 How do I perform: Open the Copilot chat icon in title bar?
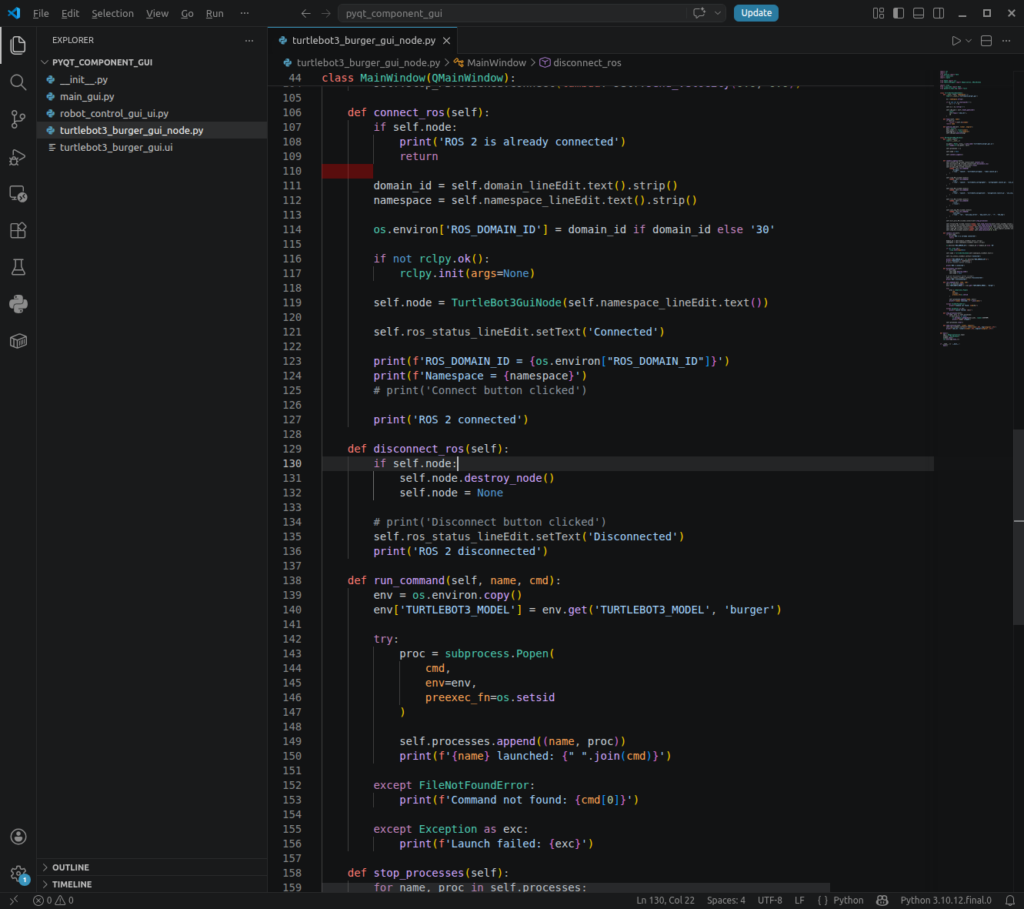699,13
